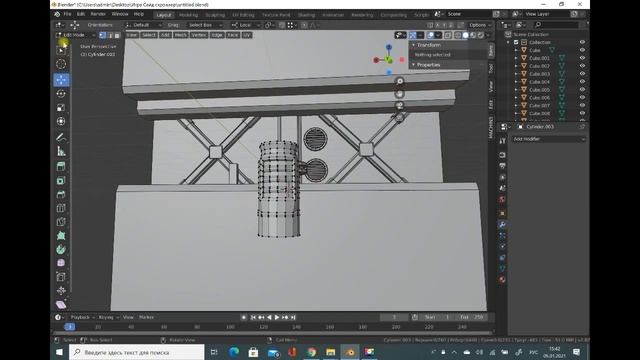Toggle the camera view icon
The height and width of the screenshot is (360, 640).
[x=400, y=106]
